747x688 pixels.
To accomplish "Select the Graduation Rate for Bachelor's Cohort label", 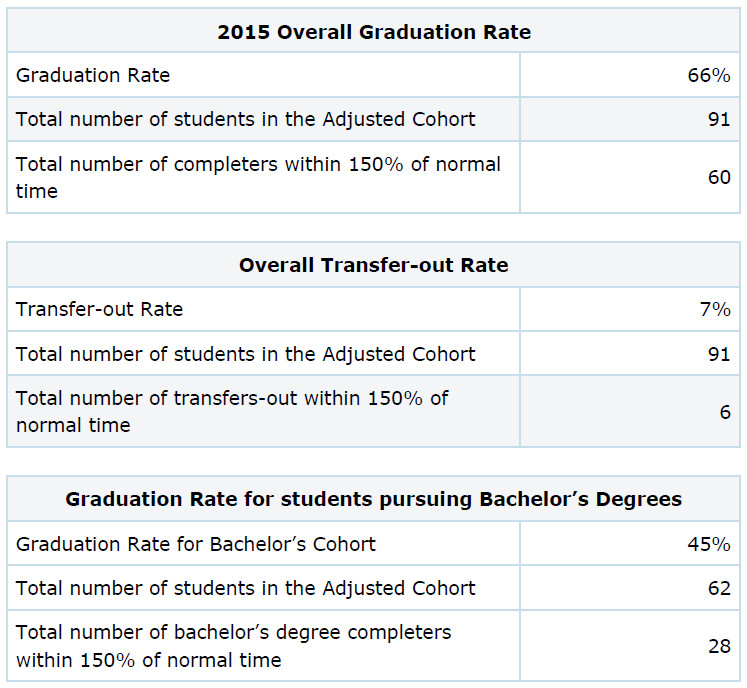I will (196, 544).
